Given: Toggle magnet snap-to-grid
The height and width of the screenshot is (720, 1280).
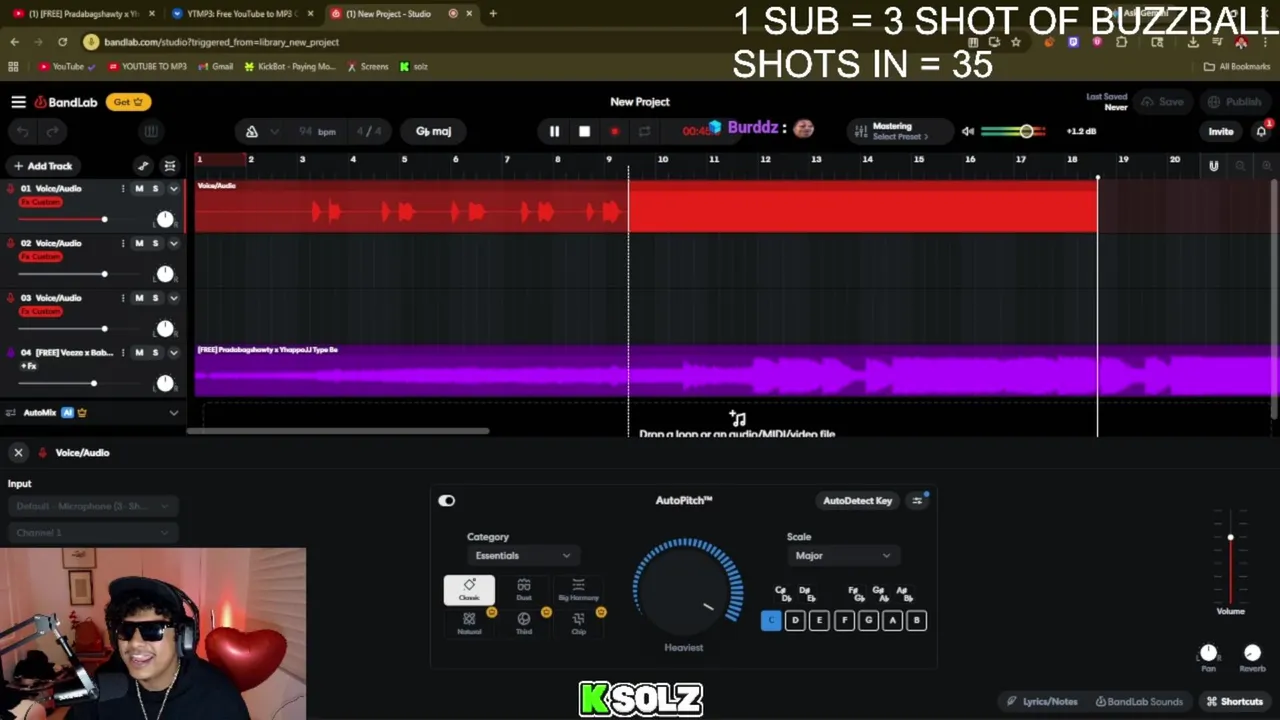Looking at the screenshot, I should click(1214, 166).
